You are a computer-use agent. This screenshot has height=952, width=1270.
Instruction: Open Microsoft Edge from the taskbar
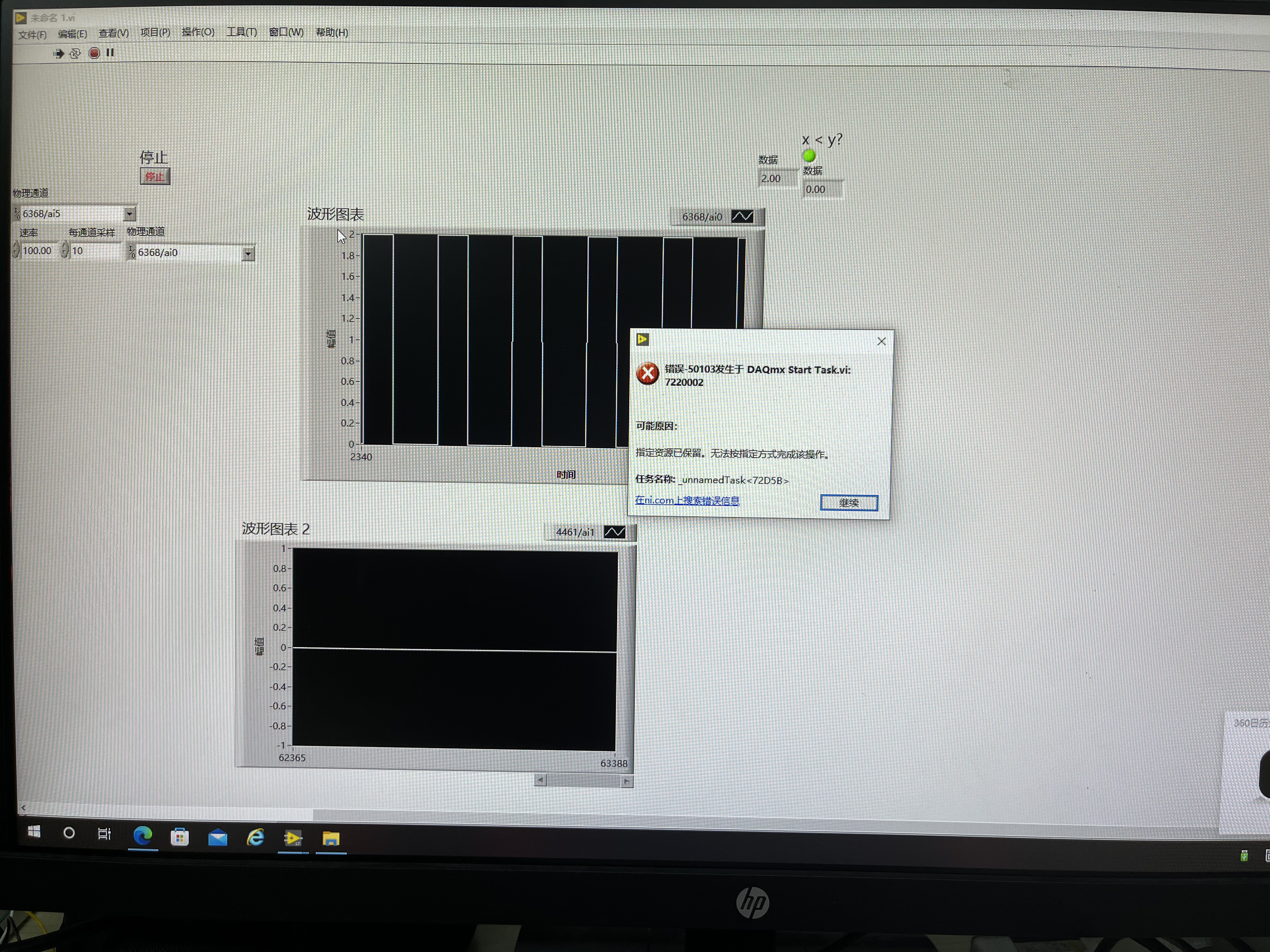coord(142,836)
